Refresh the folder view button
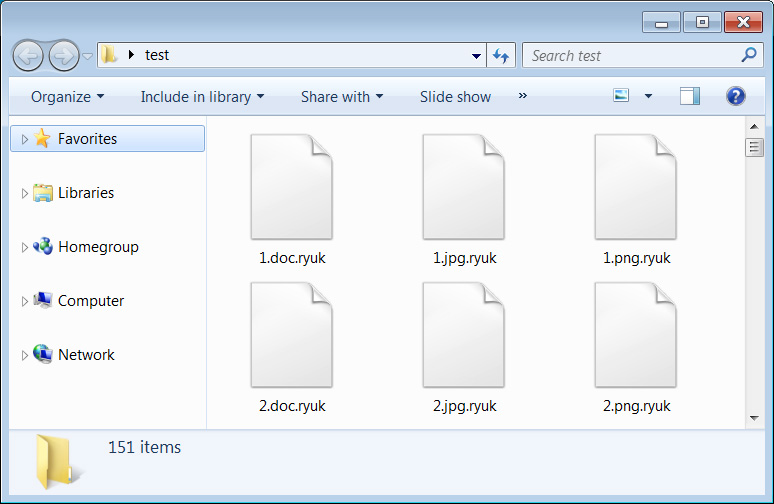 [501, 56]
